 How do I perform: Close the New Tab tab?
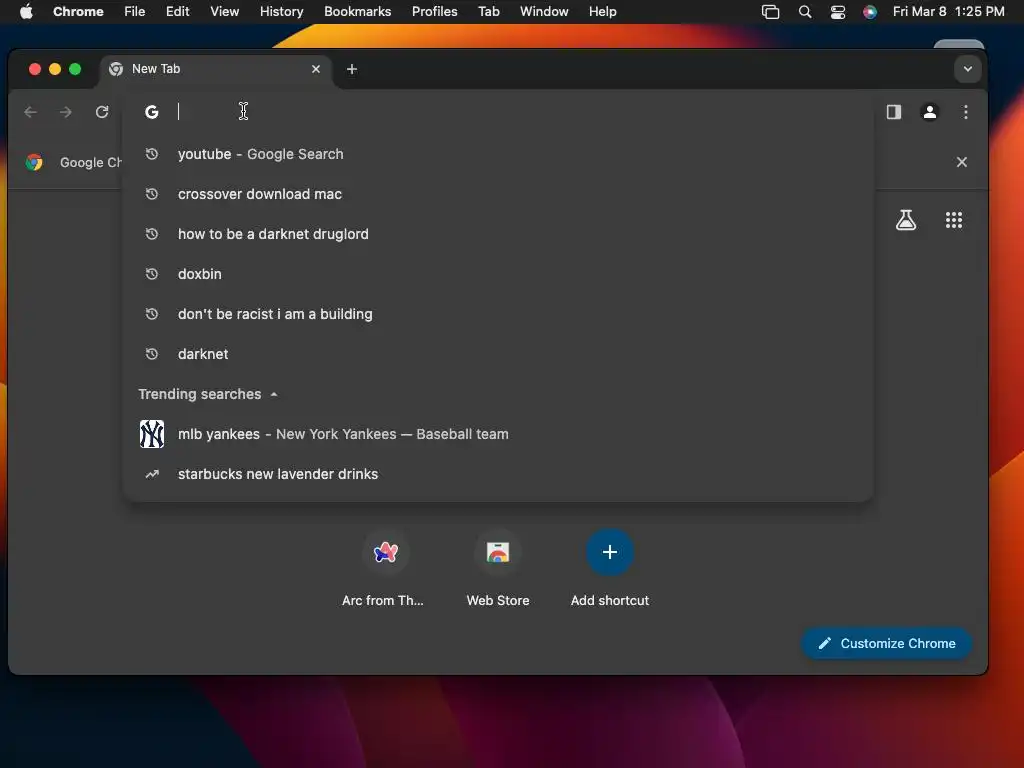pos(316,69)
